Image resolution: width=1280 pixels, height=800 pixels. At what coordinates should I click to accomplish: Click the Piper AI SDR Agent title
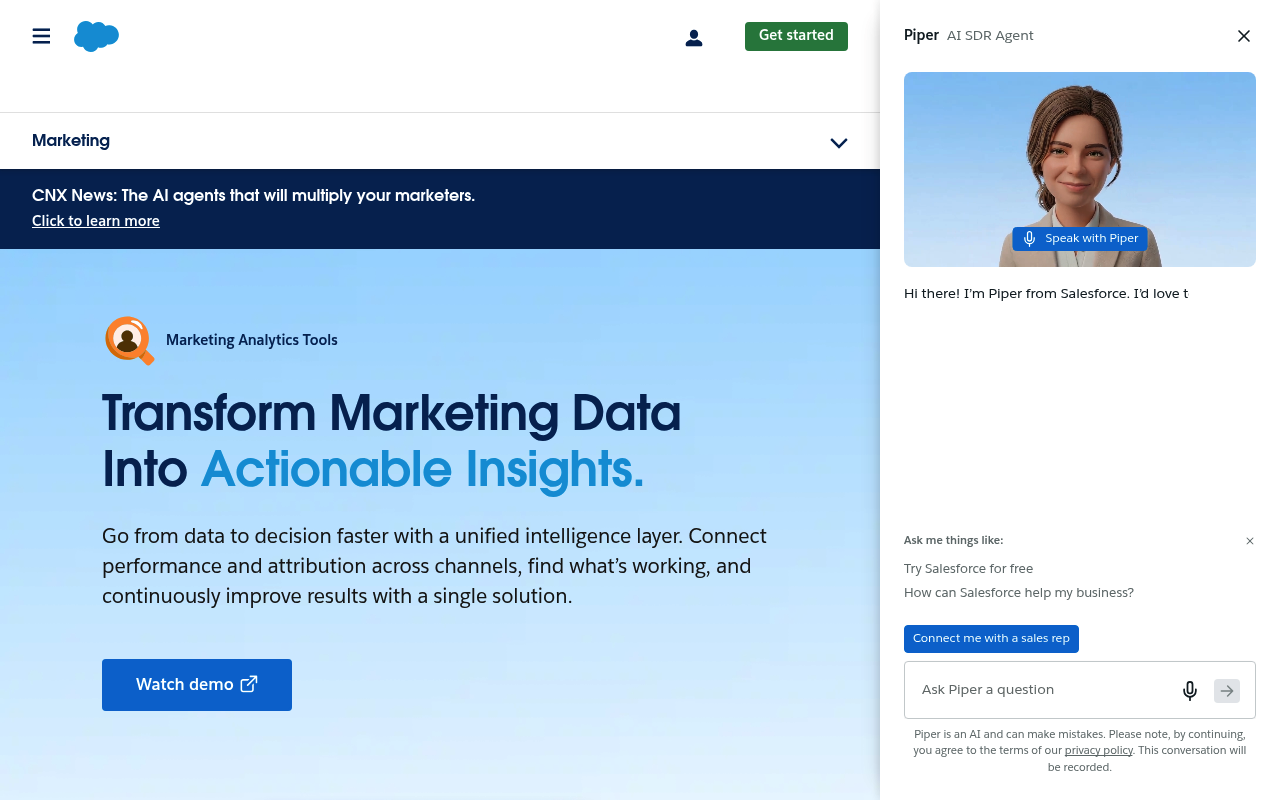pyautogui.click(x=969, y=35)
